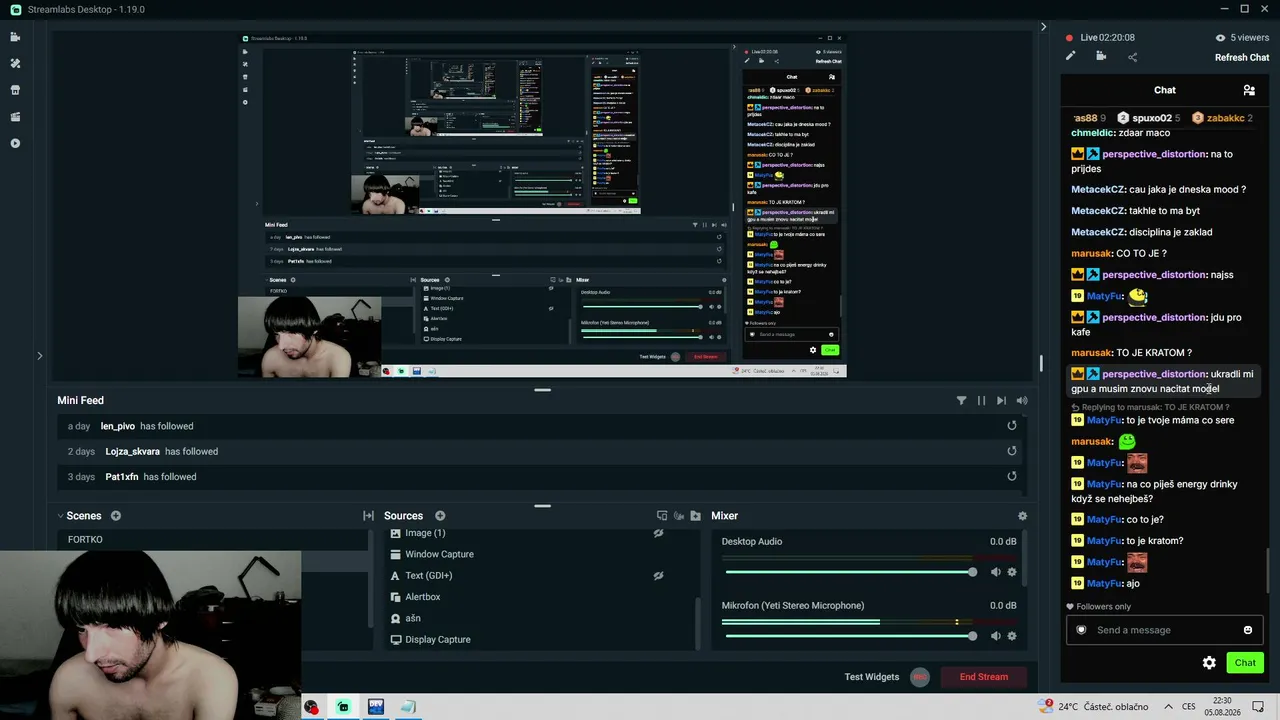Click the source layout icon in Sources header

point(662,516)
